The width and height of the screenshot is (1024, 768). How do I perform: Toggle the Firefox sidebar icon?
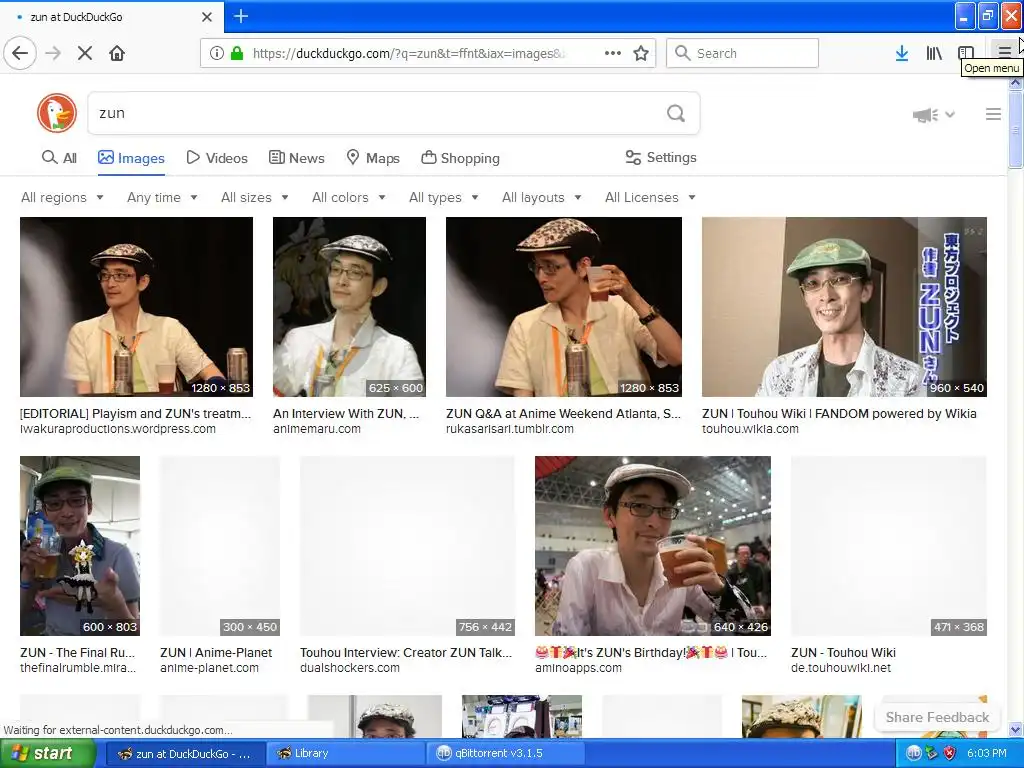coord(966,53)
